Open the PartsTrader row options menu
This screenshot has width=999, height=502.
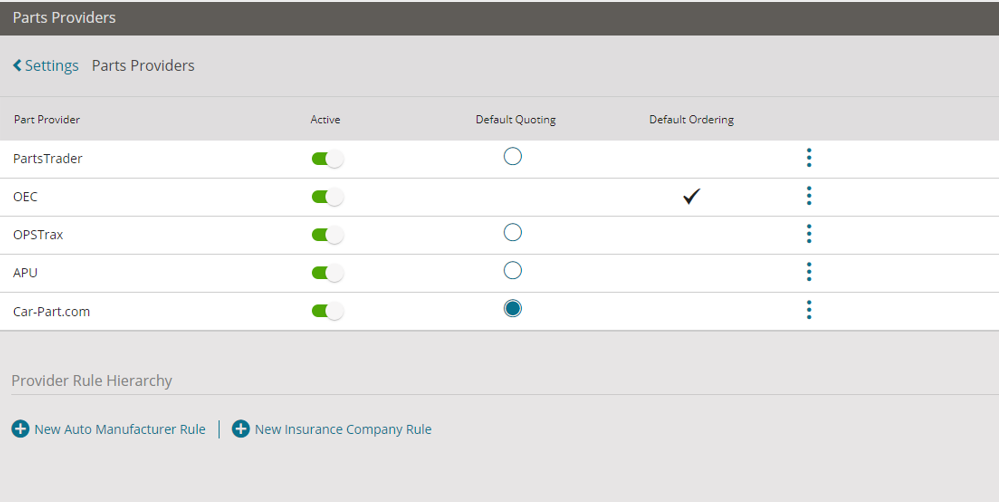809,158
